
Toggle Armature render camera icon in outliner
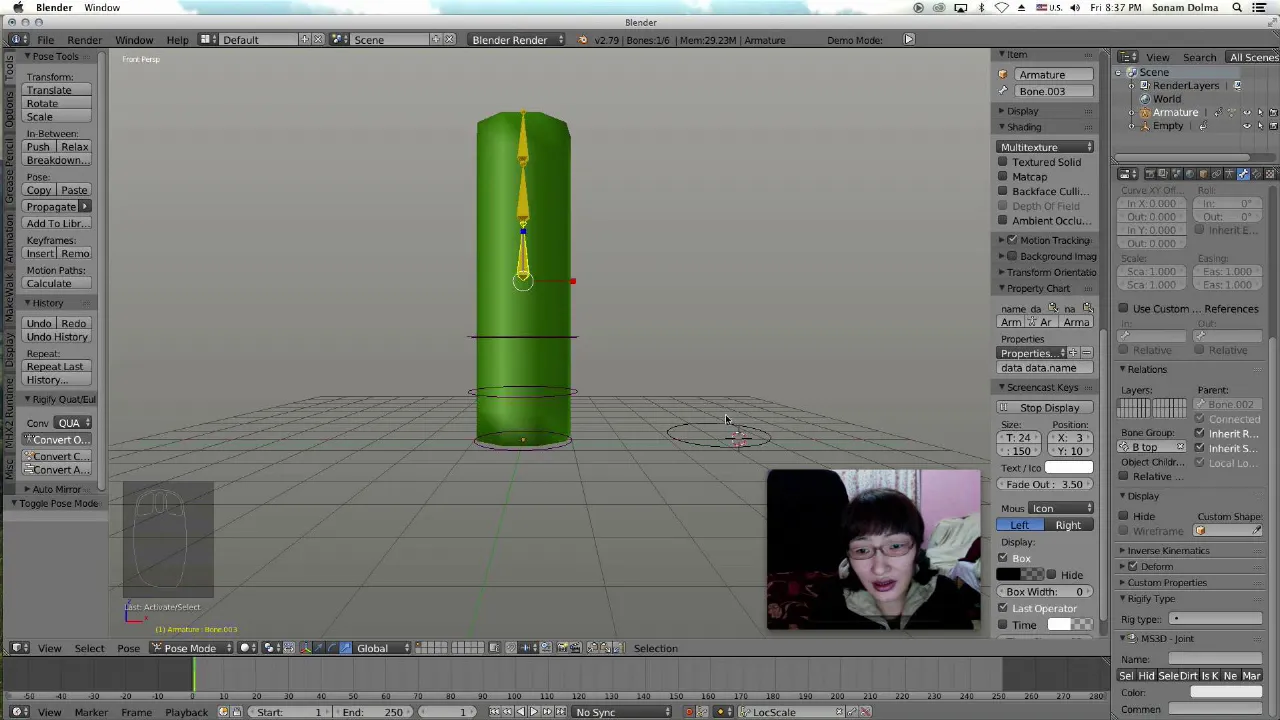coord(1273,112)
